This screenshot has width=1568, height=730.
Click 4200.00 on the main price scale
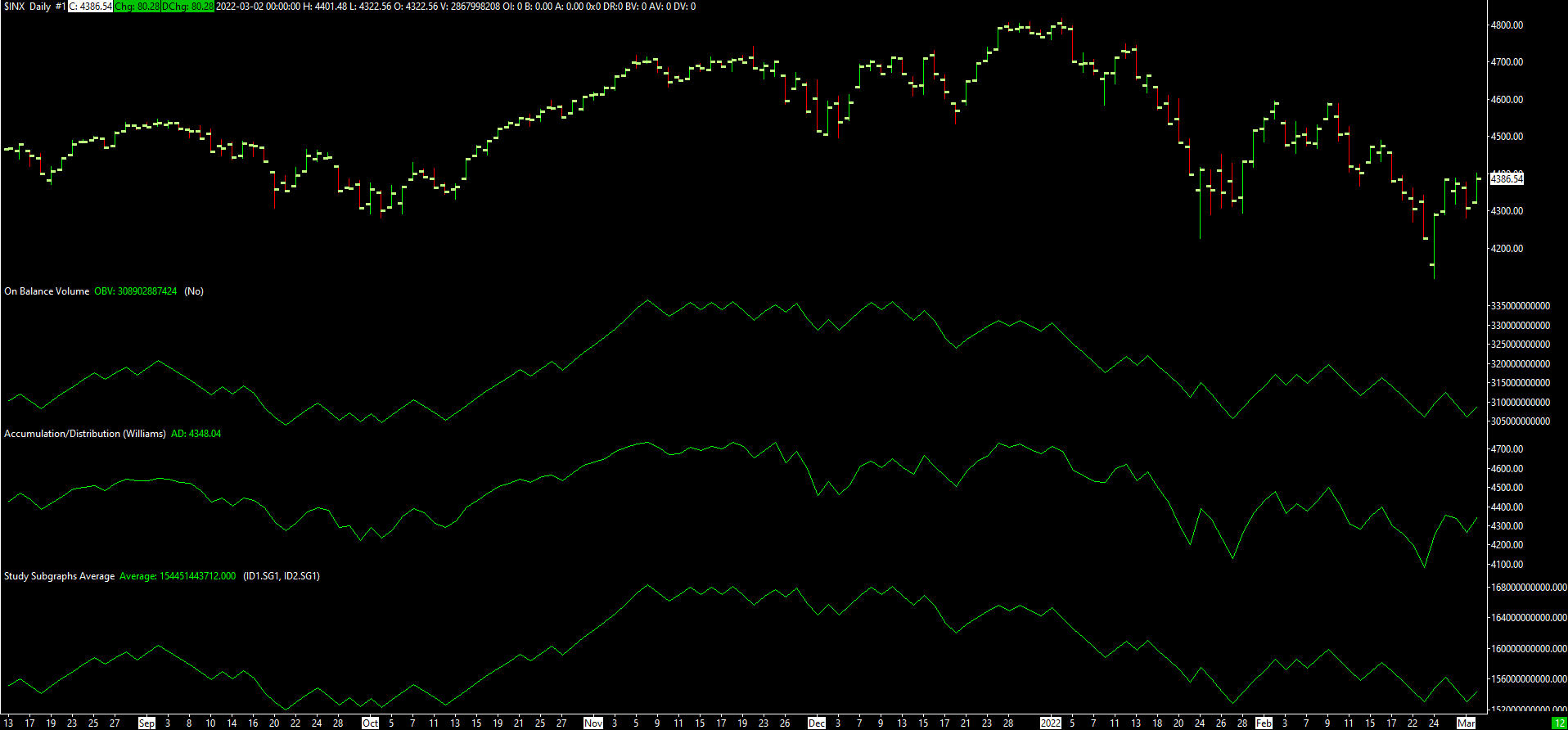(1507, 249)
